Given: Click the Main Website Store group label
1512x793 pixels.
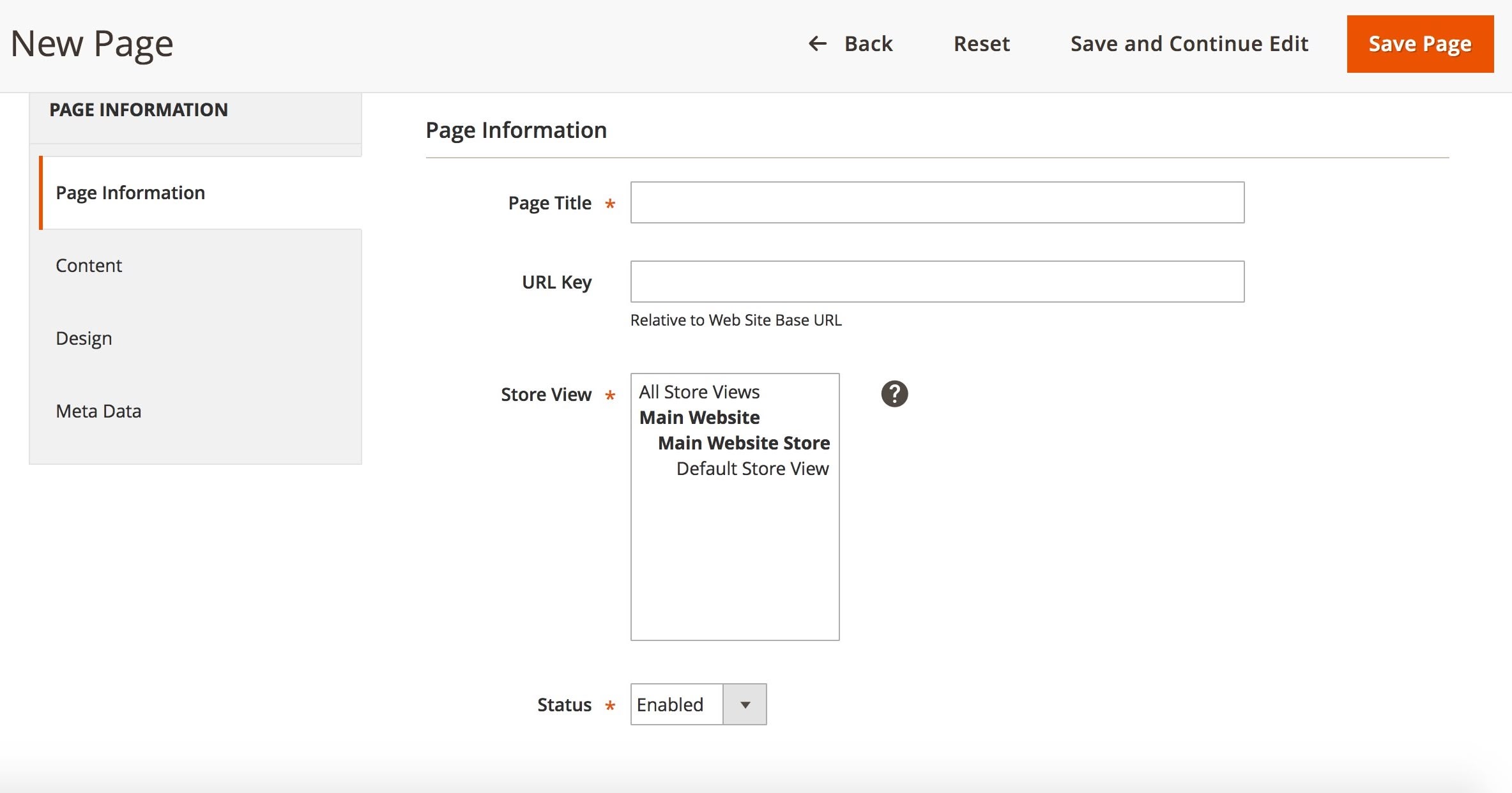Looking at the screenshot, I should [x=744, y=443].
